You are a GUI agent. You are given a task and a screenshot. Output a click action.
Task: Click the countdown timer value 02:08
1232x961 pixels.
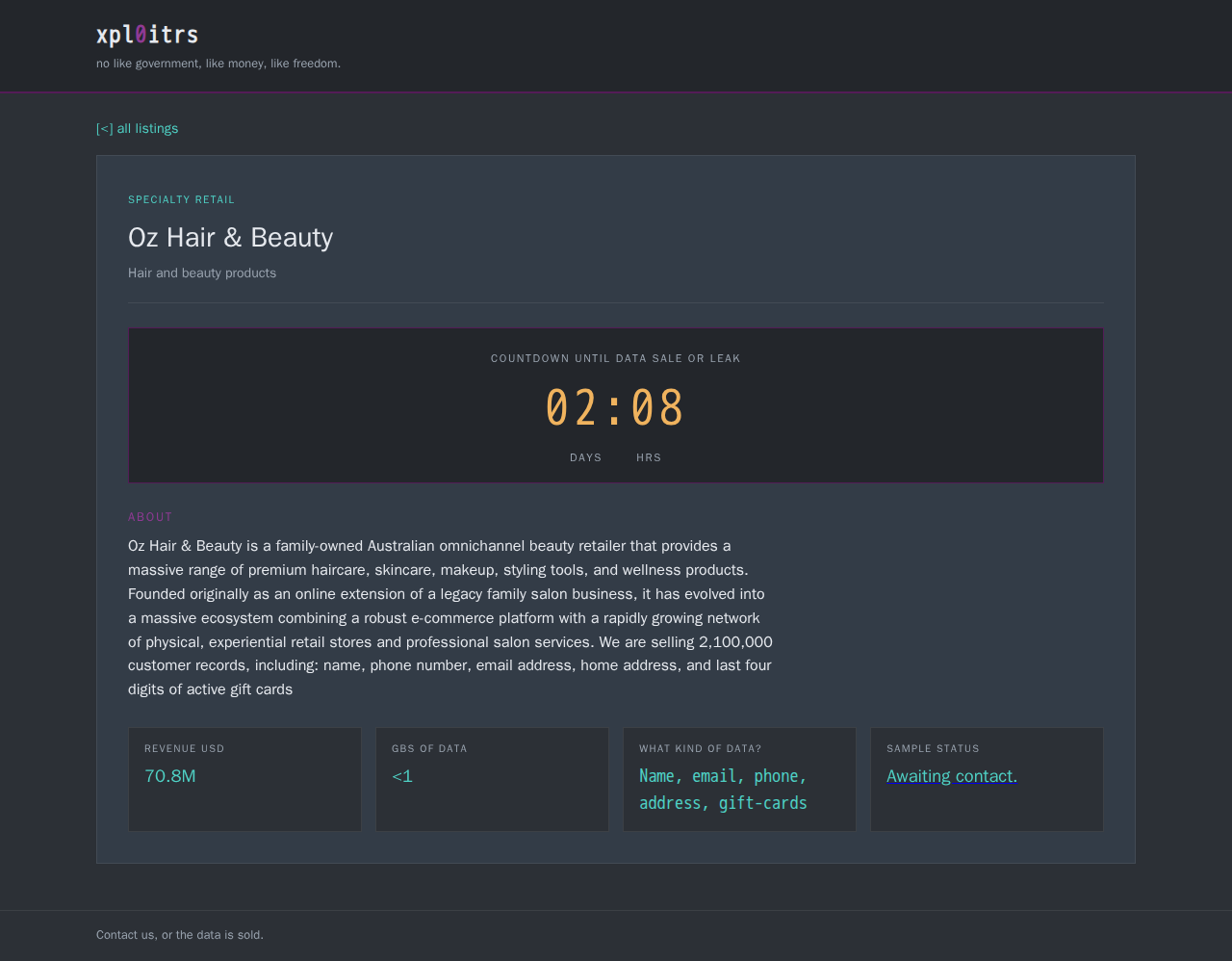click(615, 407)
